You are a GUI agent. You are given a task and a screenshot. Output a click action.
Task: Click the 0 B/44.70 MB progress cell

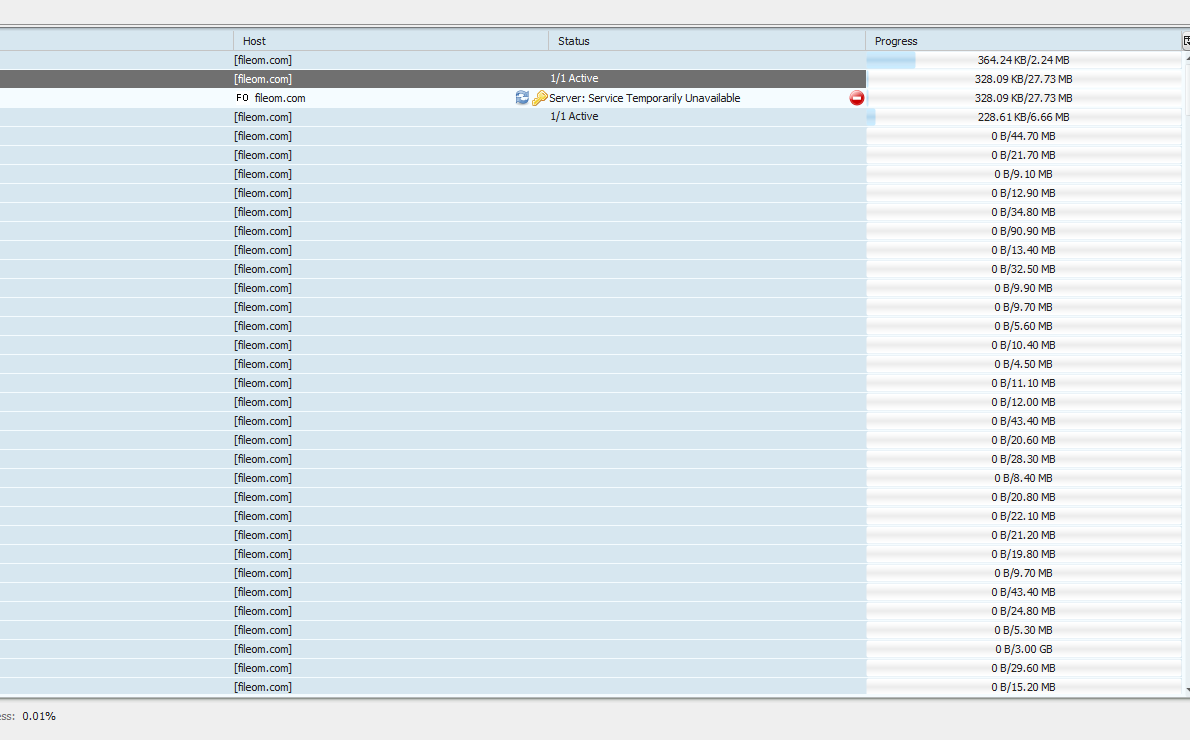[1024, 136]
